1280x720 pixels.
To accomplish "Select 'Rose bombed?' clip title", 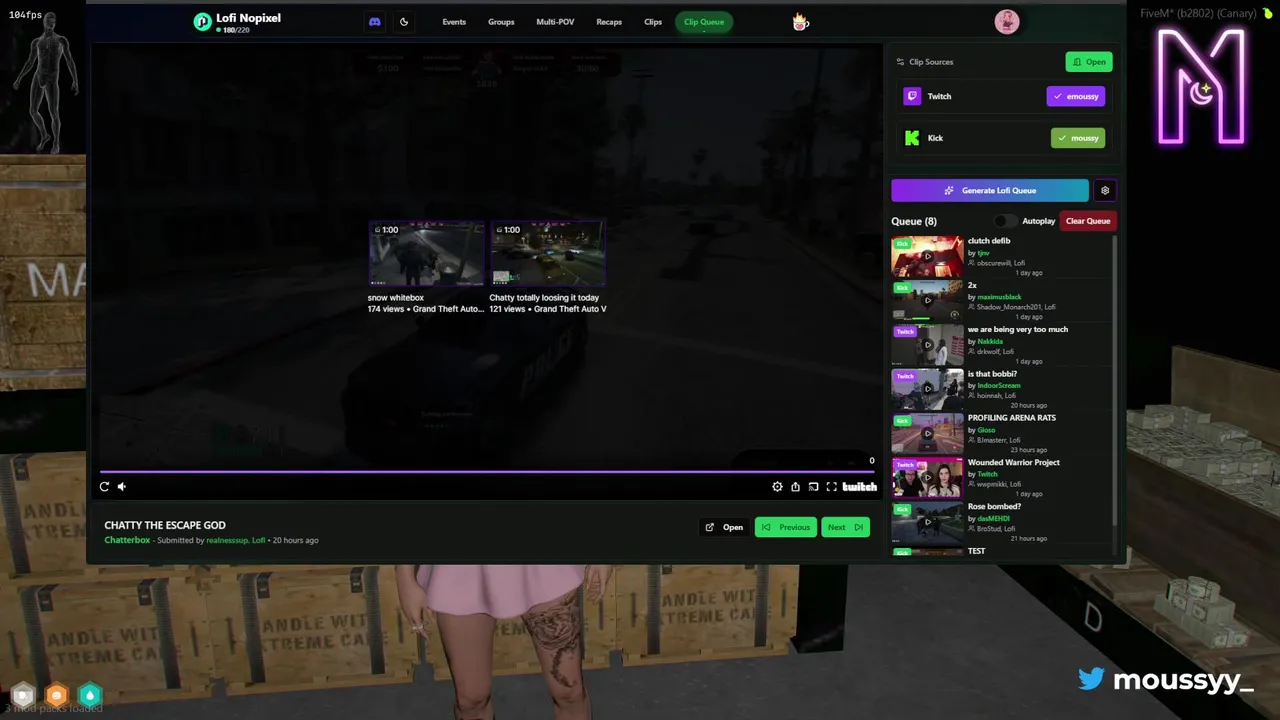I will [x=994, y=506].
